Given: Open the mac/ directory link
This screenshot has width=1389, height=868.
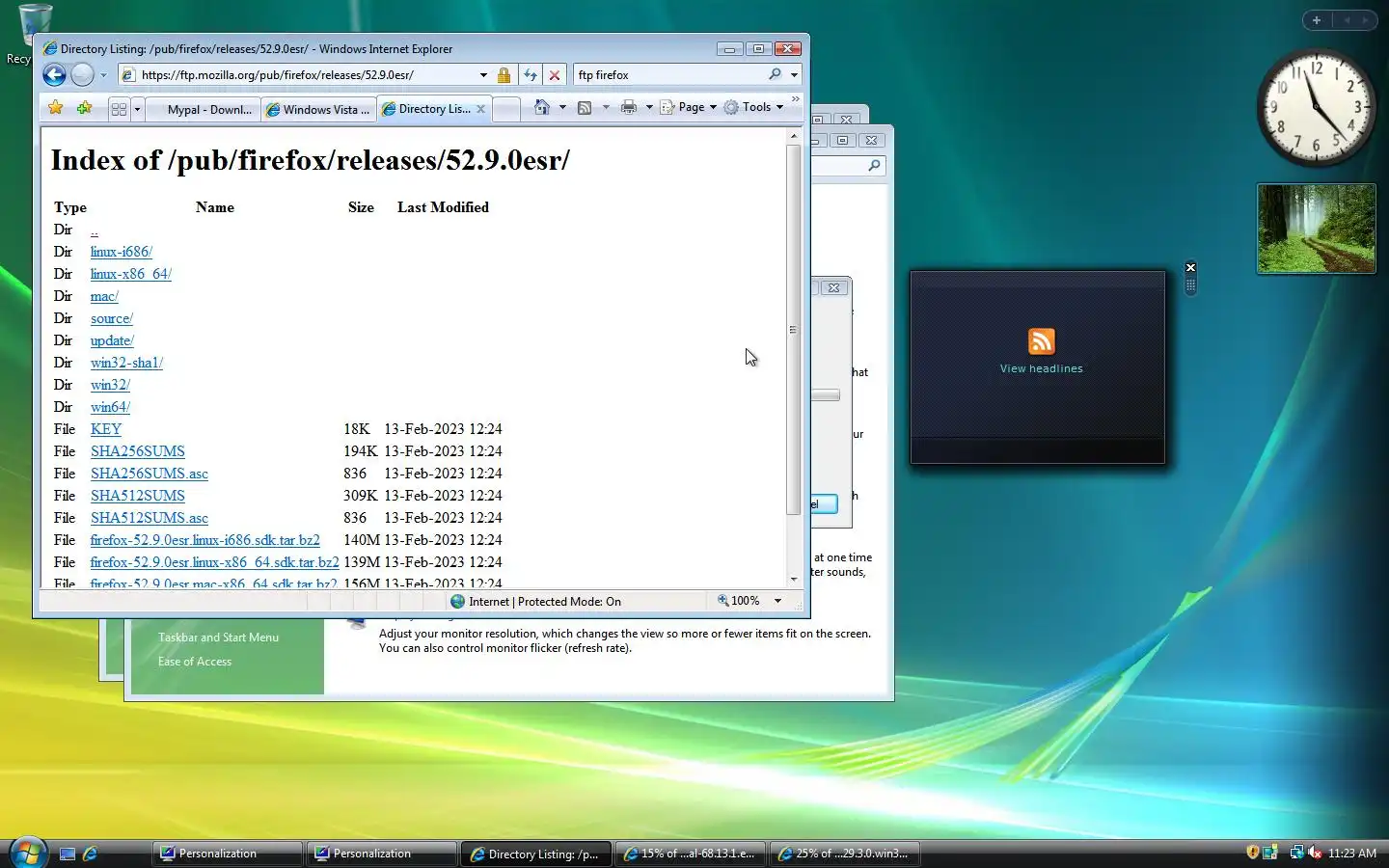Looking at the screenshot, I should pyautogui.click(x=104, y=296).
